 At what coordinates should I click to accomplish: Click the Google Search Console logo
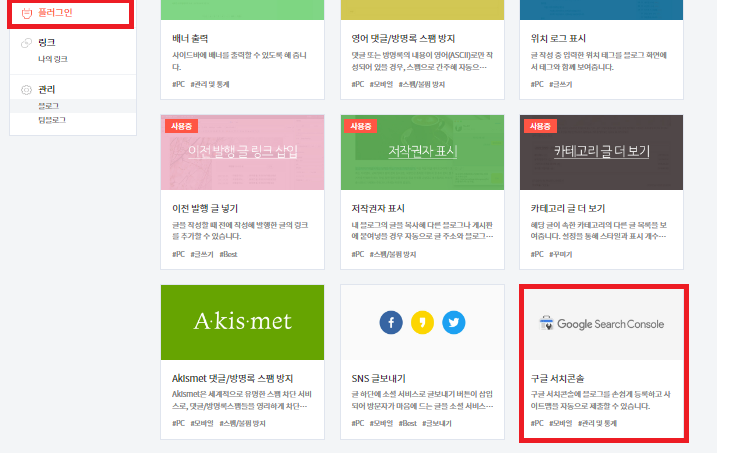[601, 324]
